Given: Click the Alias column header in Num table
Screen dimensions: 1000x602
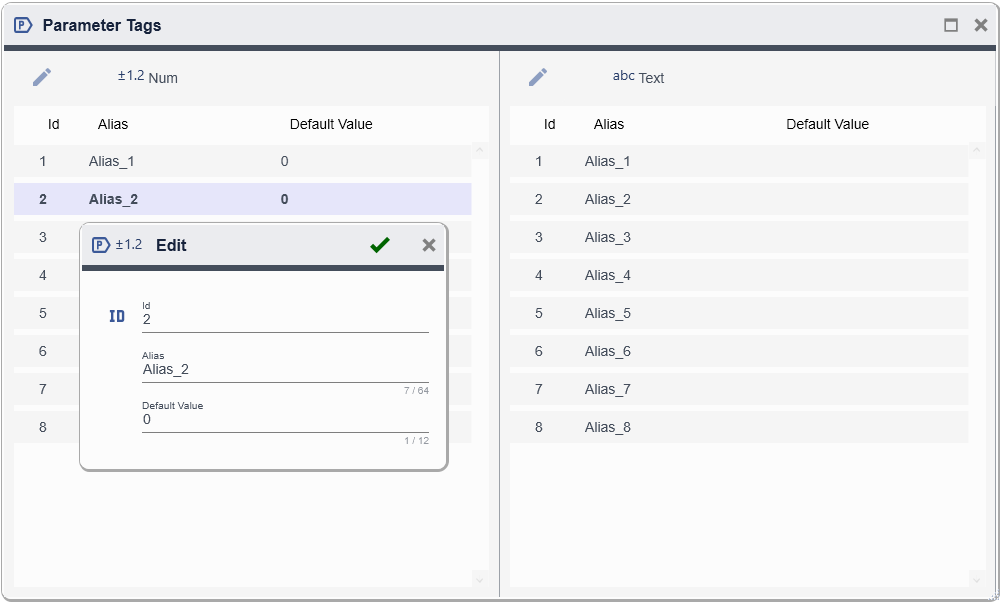Looking at the screenshot, I should coord(113,124).
